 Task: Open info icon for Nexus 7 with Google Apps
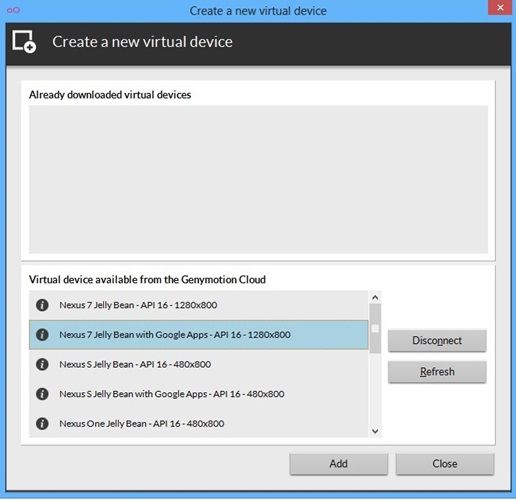[x=42, y=335]
